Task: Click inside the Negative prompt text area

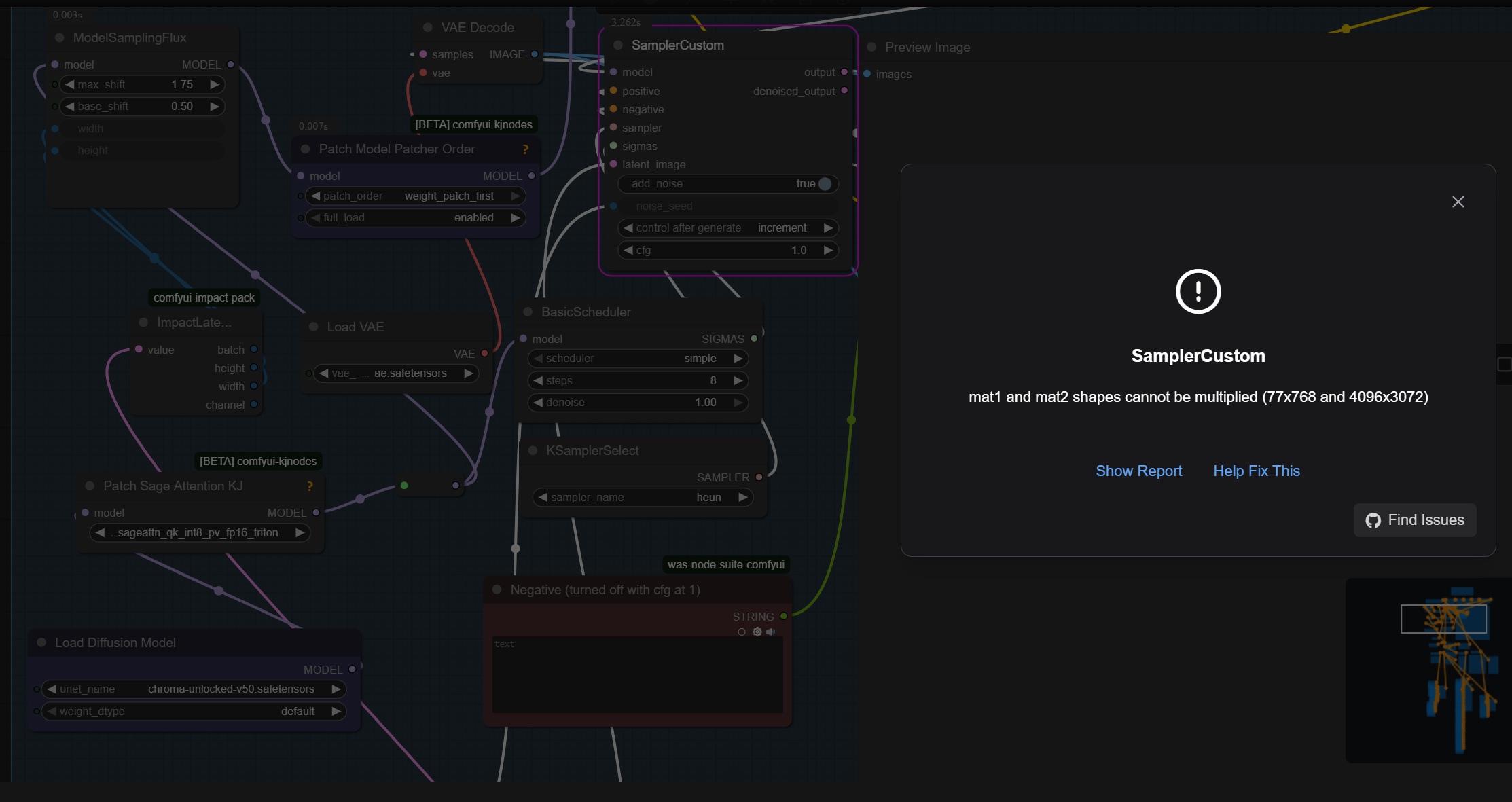Action: pyautogui.click(x=637, y=676)
